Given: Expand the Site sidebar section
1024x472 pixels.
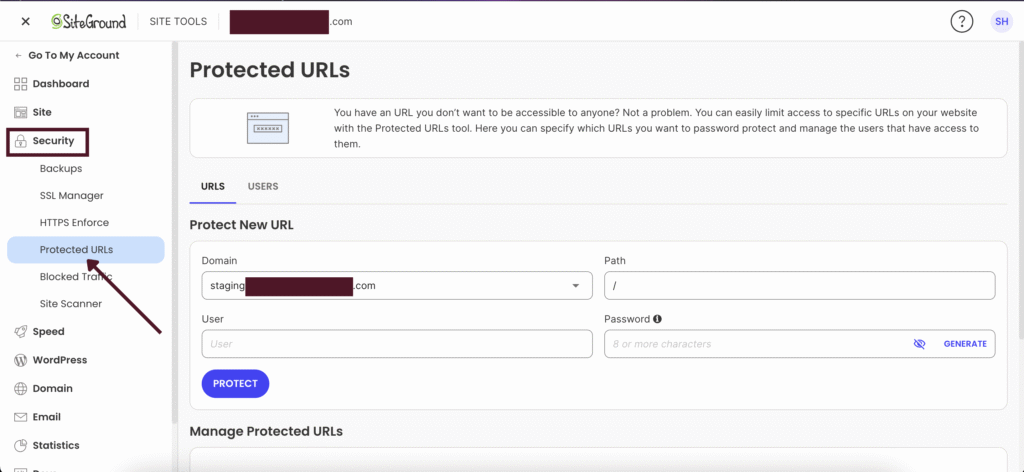Looking at the screenshot, I should [x=41, y=113].
